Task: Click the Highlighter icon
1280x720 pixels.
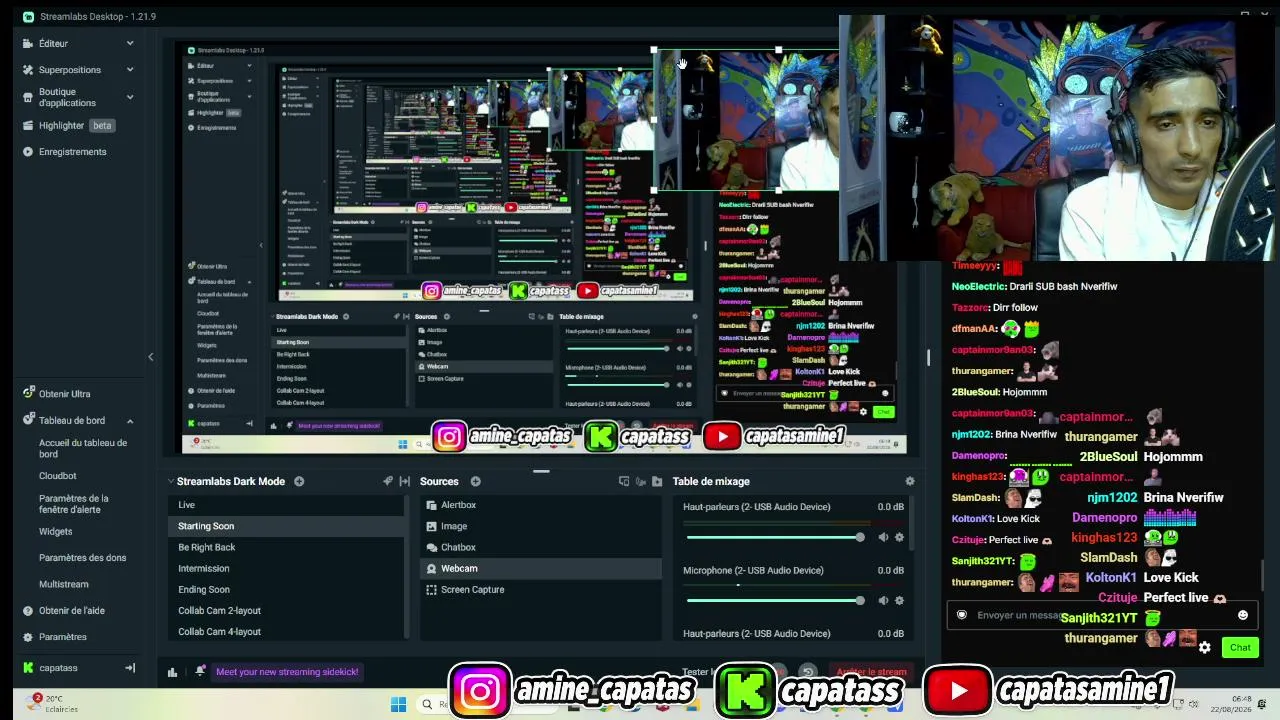Action: click(28, 125)
